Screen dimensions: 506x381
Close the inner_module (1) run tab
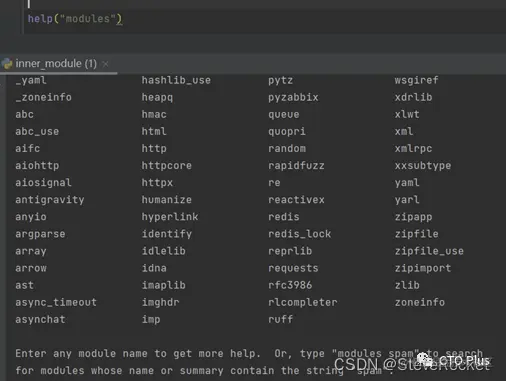coord(105,64)
